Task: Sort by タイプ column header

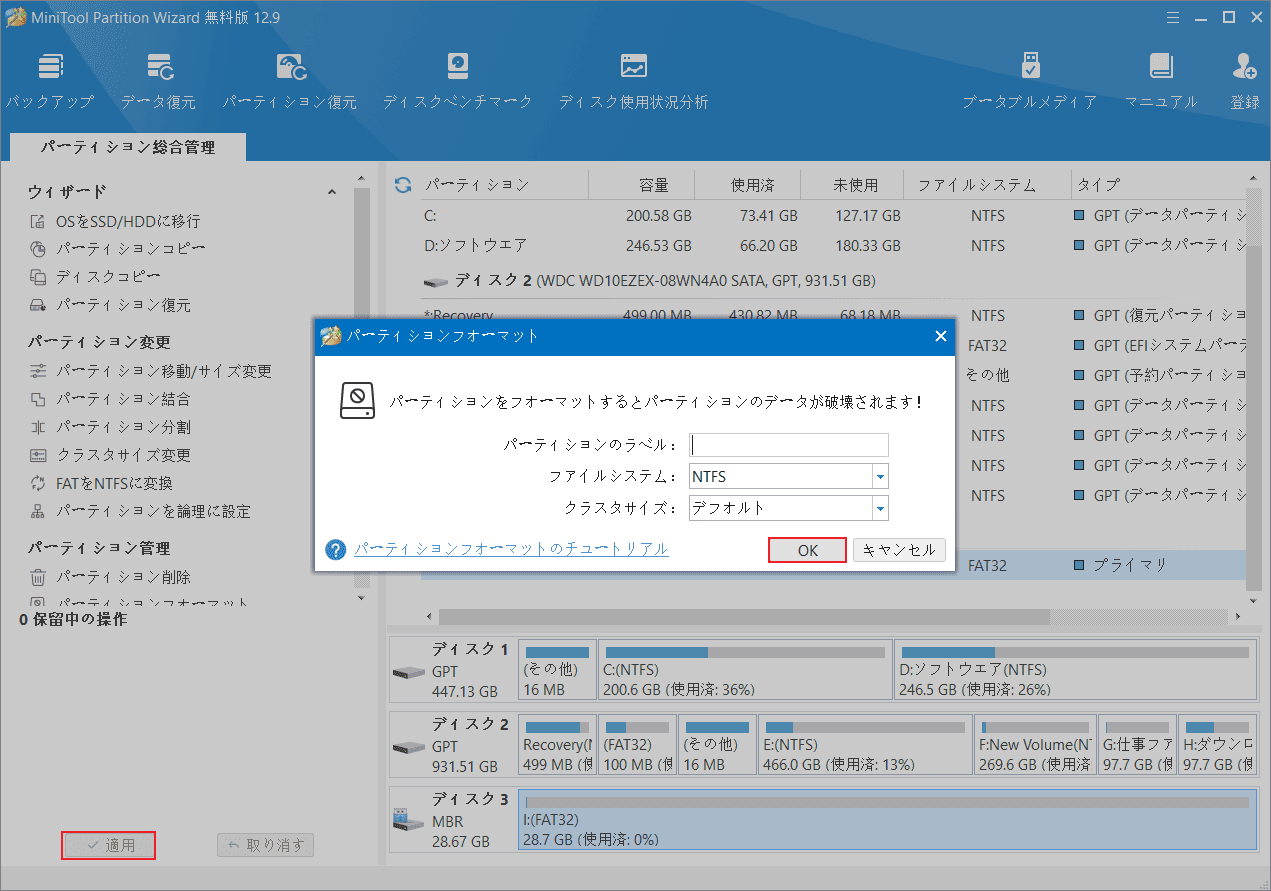Action: (x=1098, y=185)
